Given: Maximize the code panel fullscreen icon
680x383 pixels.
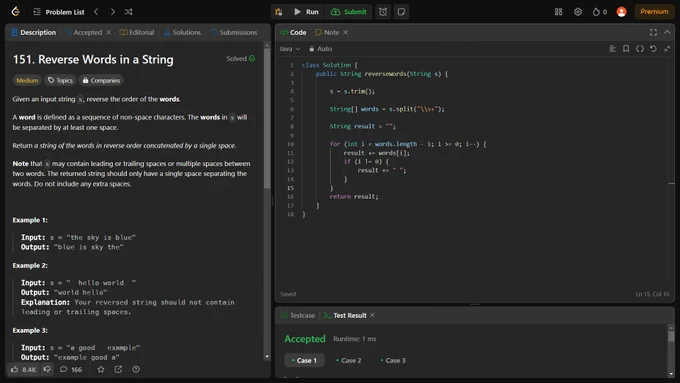Looking at the screenshot, I should pyautogui.click(x=653, y=33).
